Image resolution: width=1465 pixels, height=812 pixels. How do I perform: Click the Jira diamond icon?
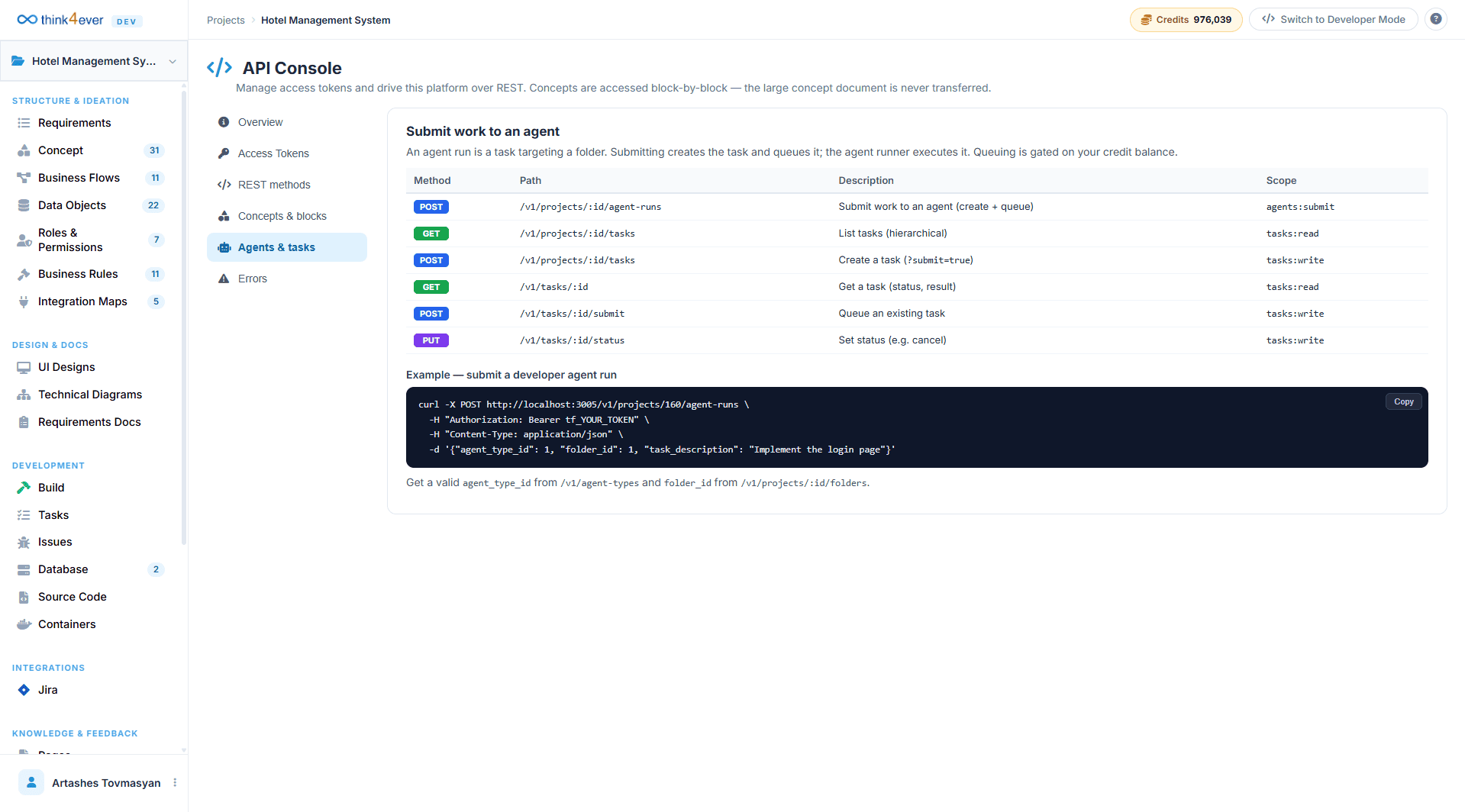coord(24,690)
